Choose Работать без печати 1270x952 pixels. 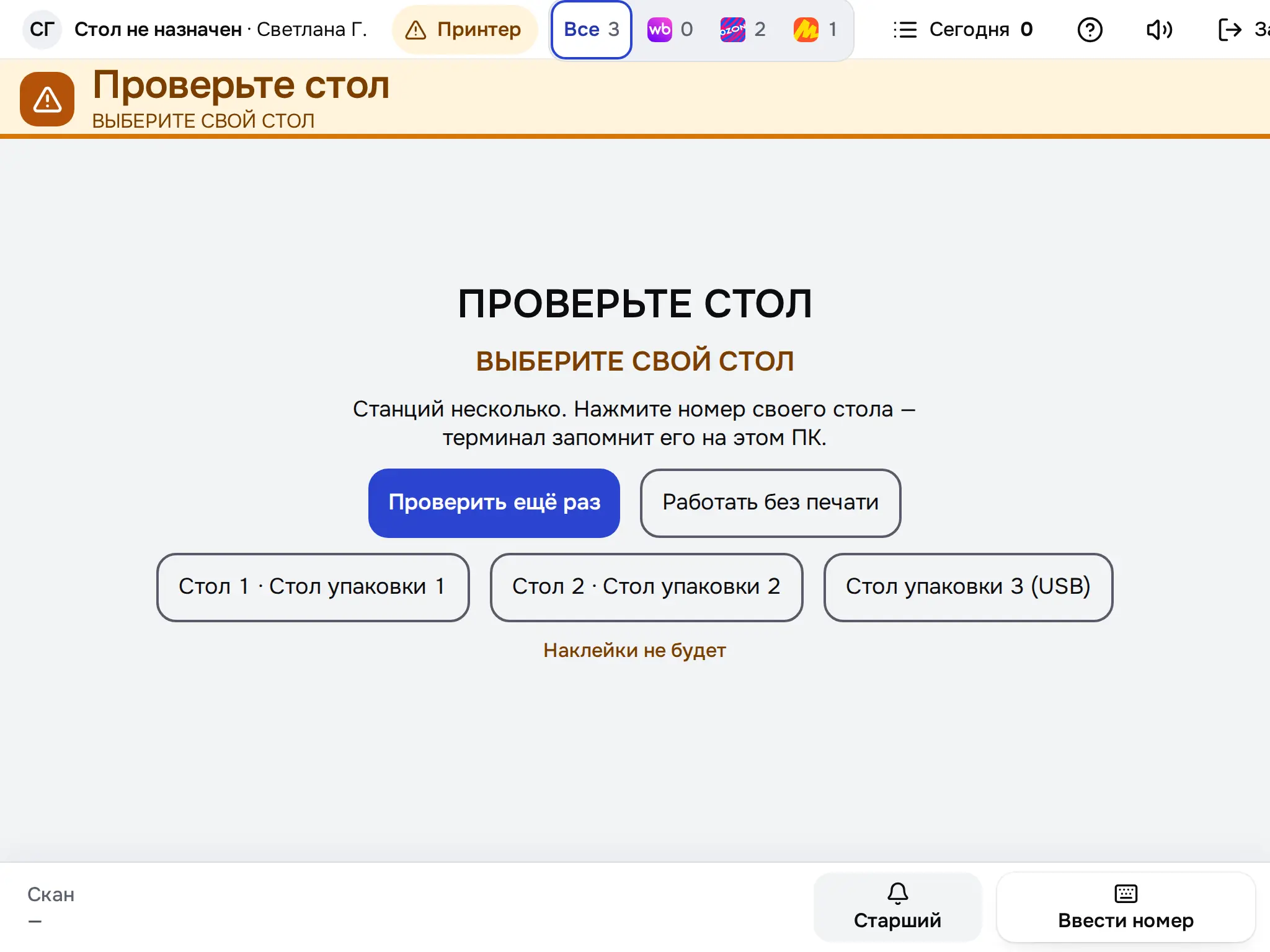pyautogui.click(x=770, y=503)
